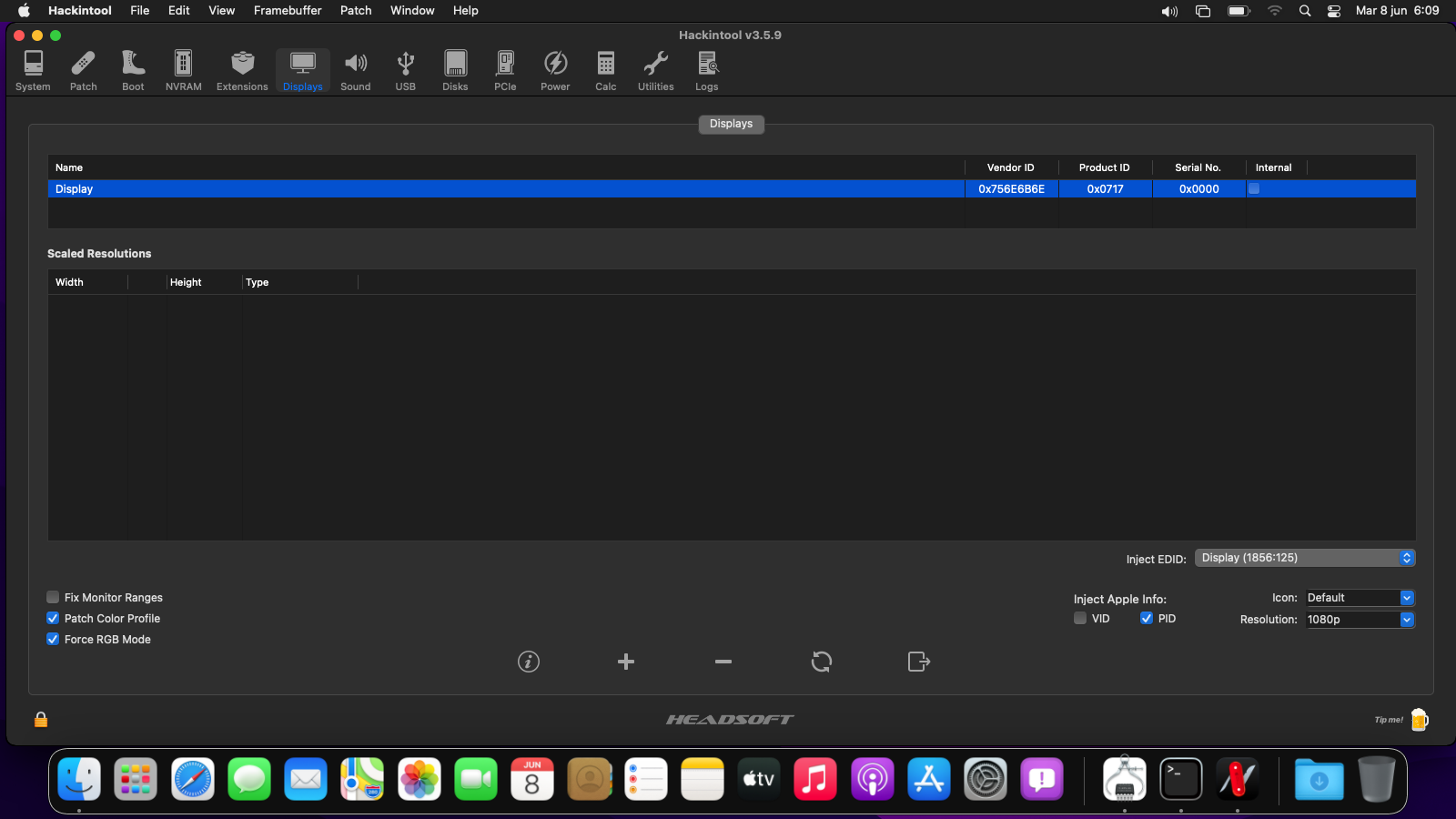Click the Type column header
Screen dimensions: 1456x819
(300, 282)
